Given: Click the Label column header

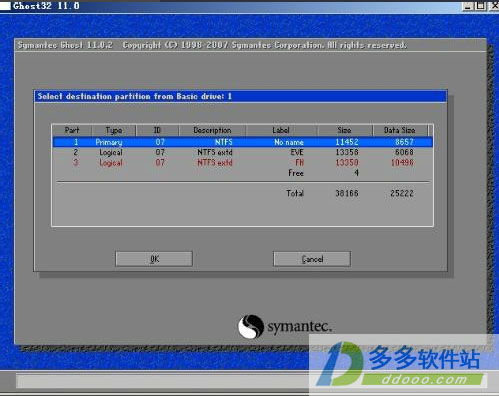Looking at the screenshot, I should [281, 130].
